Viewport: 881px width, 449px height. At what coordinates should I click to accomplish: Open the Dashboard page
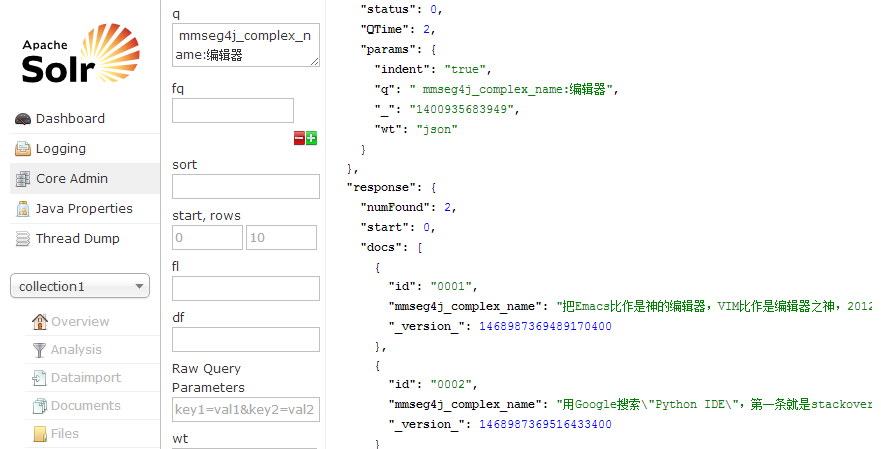(70, 118)
